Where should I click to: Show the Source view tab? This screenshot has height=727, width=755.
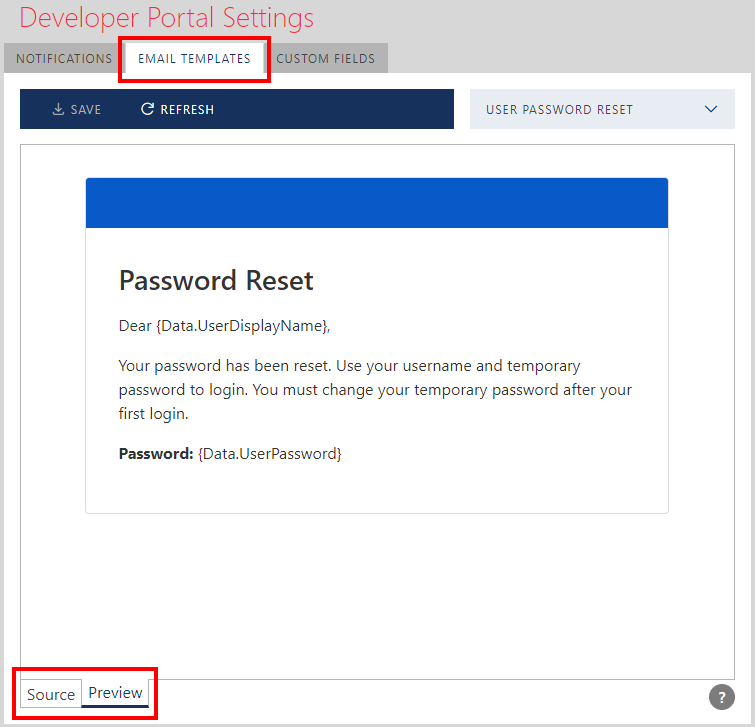(x=51, y=694)
